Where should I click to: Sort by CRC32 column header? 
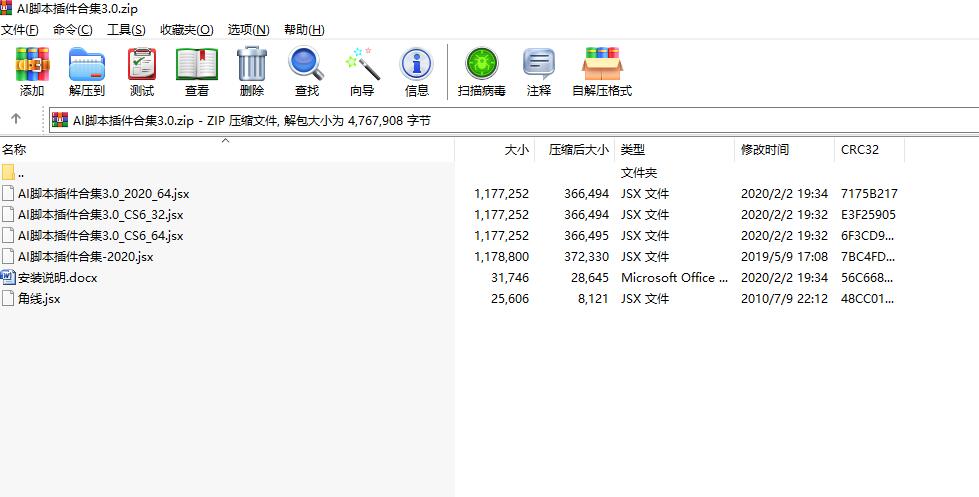860,150
